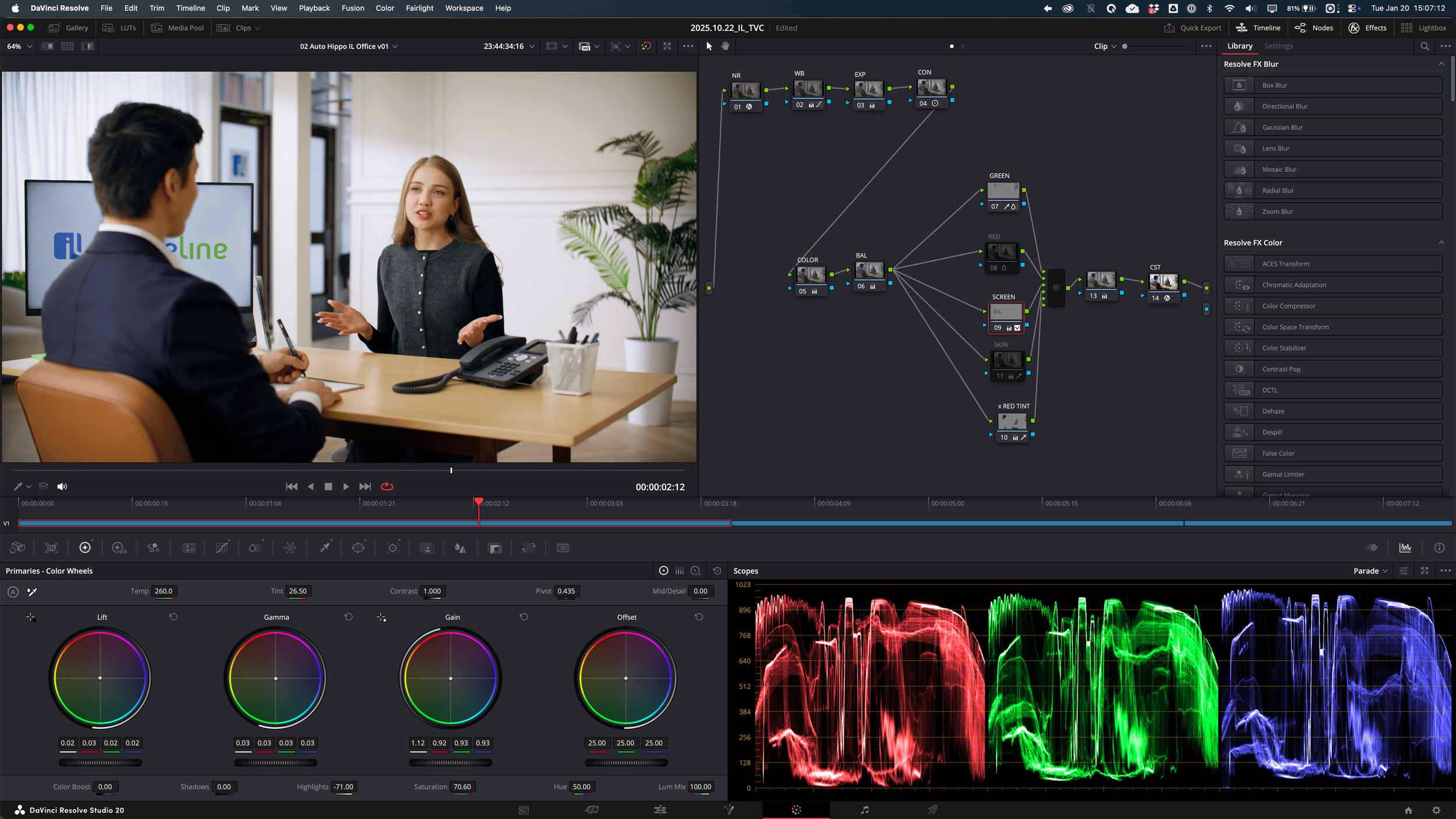This screenshot has height=819, width=1456.
Task: Open the Blur palette icon
Action: coord(460,548)
